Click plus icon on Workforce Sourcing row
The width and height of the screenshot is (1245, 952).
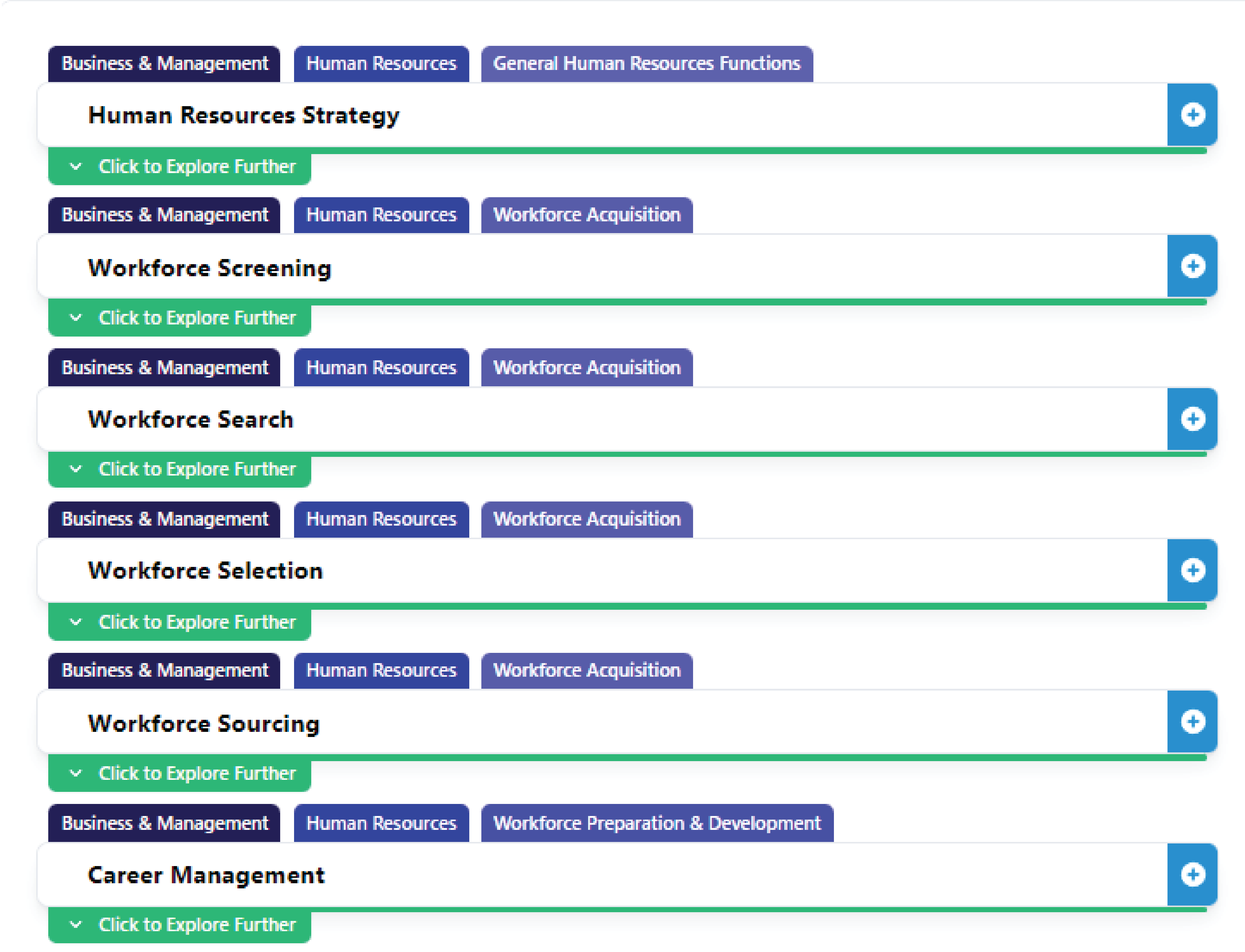click(1192, 722)
